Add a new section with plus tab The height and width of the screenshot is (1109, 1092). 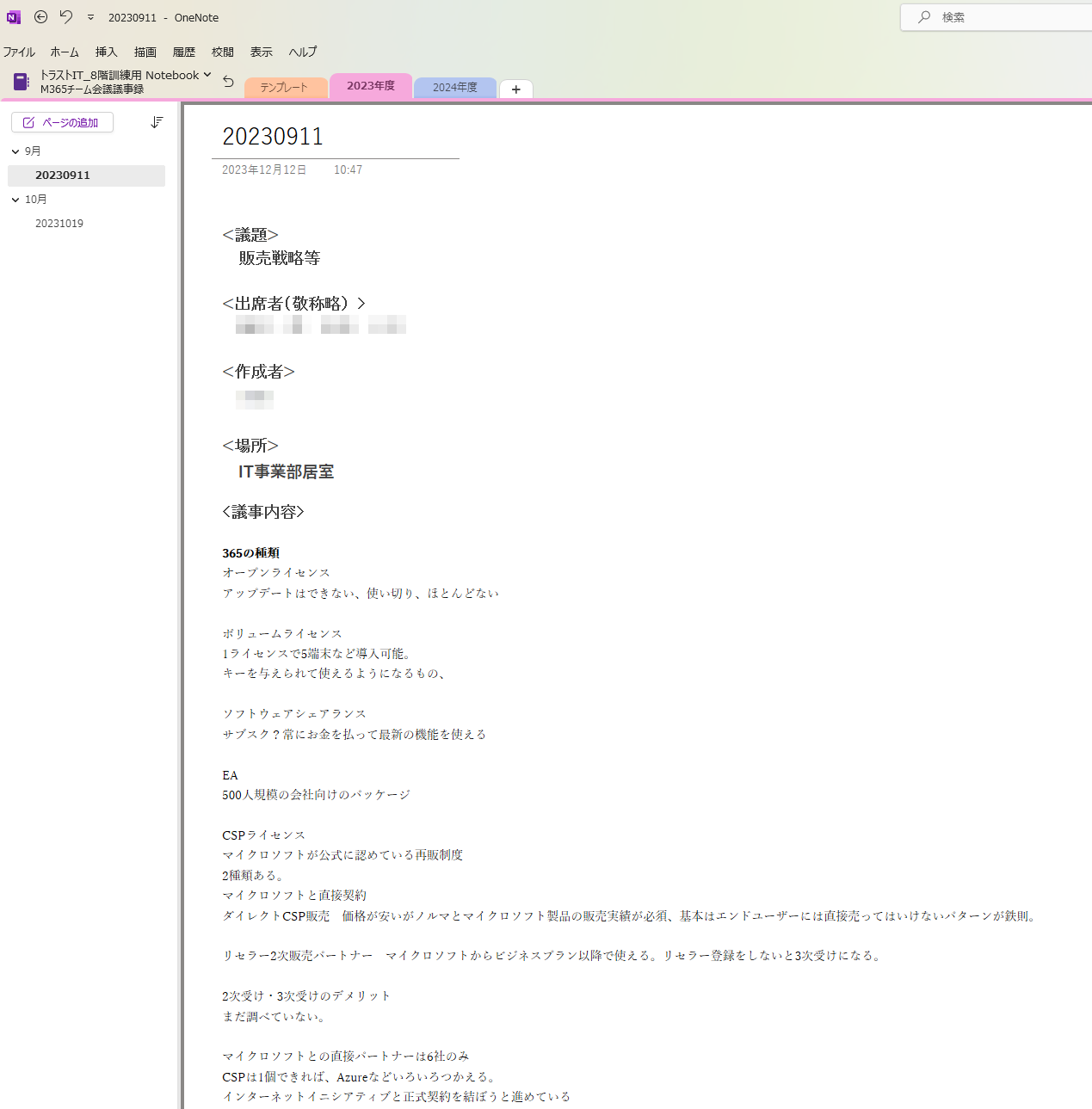point(515,89)
